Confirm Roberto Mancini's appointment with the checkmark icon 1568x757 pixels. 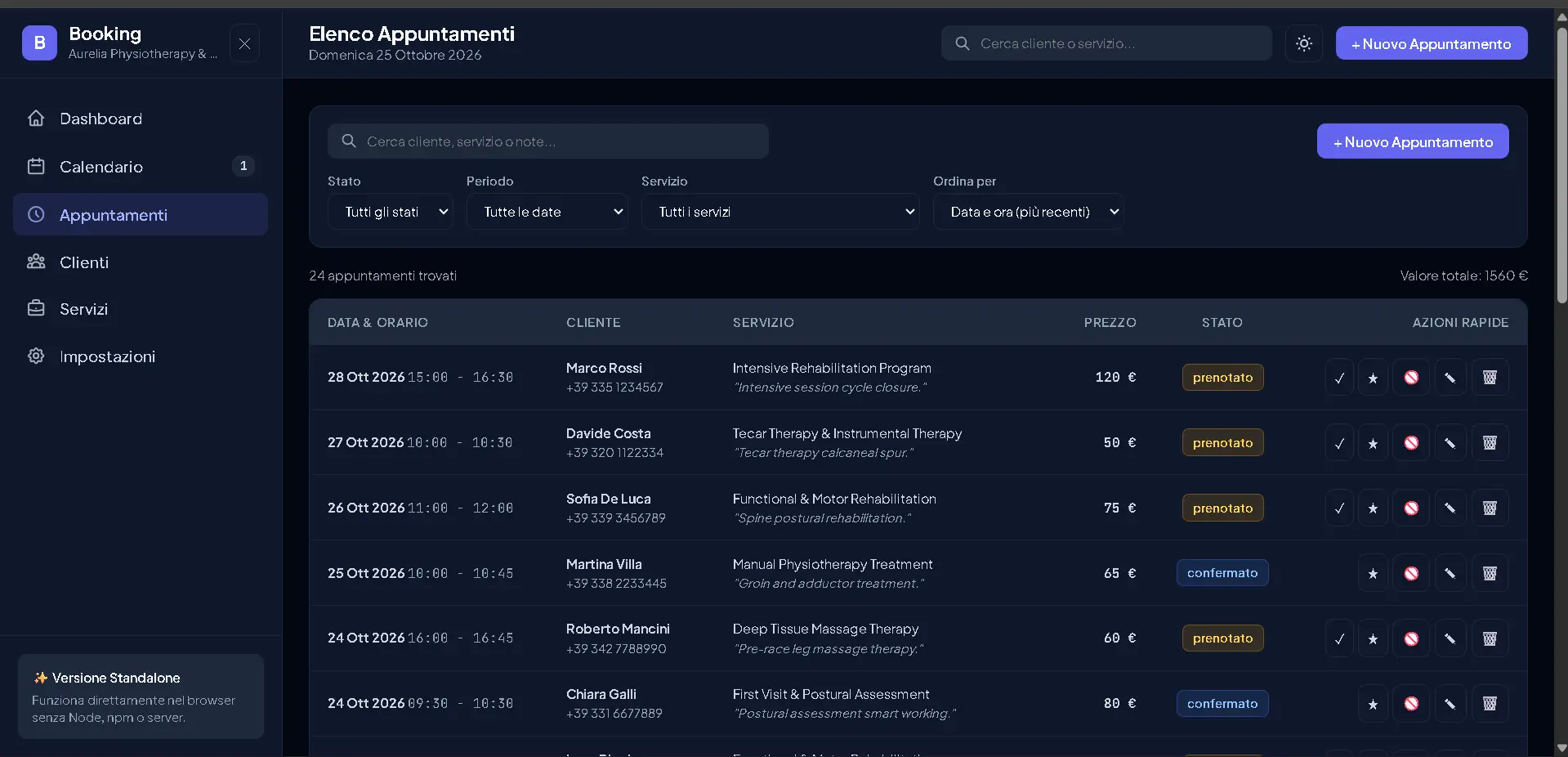[1339, 638]
